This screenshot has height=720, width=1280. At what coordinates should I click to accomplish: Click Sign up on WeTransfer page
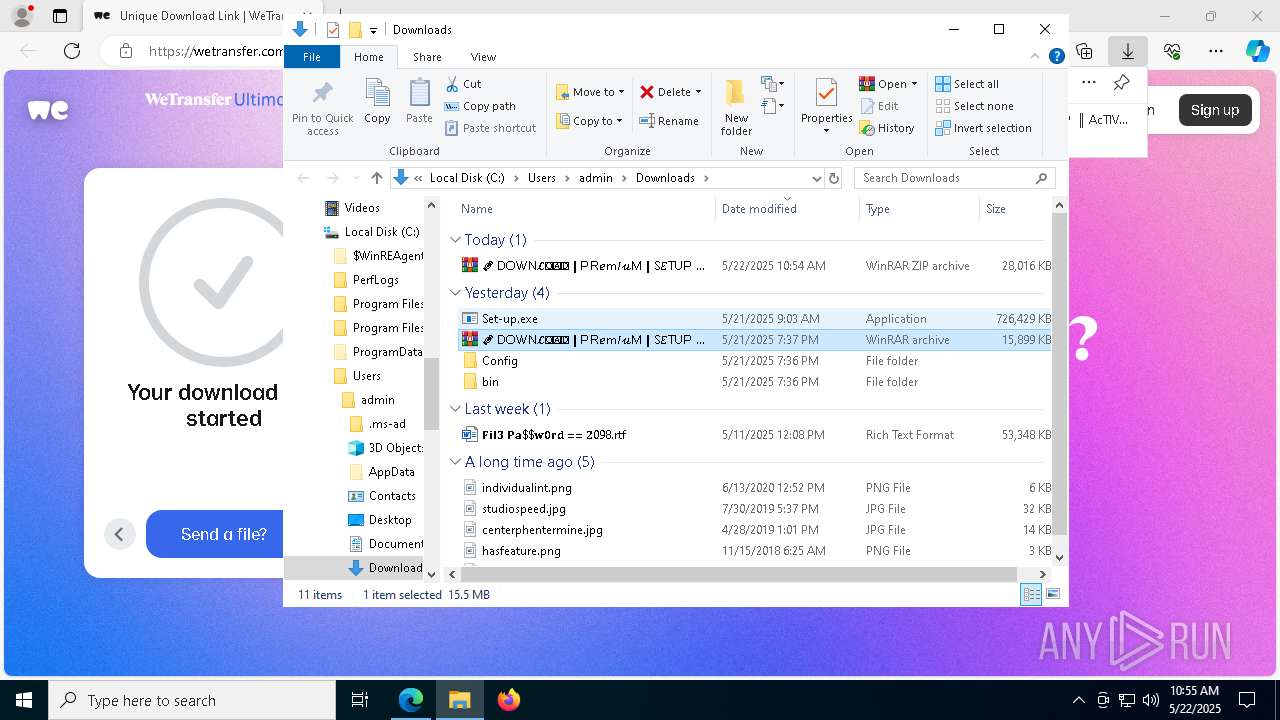1215,110
